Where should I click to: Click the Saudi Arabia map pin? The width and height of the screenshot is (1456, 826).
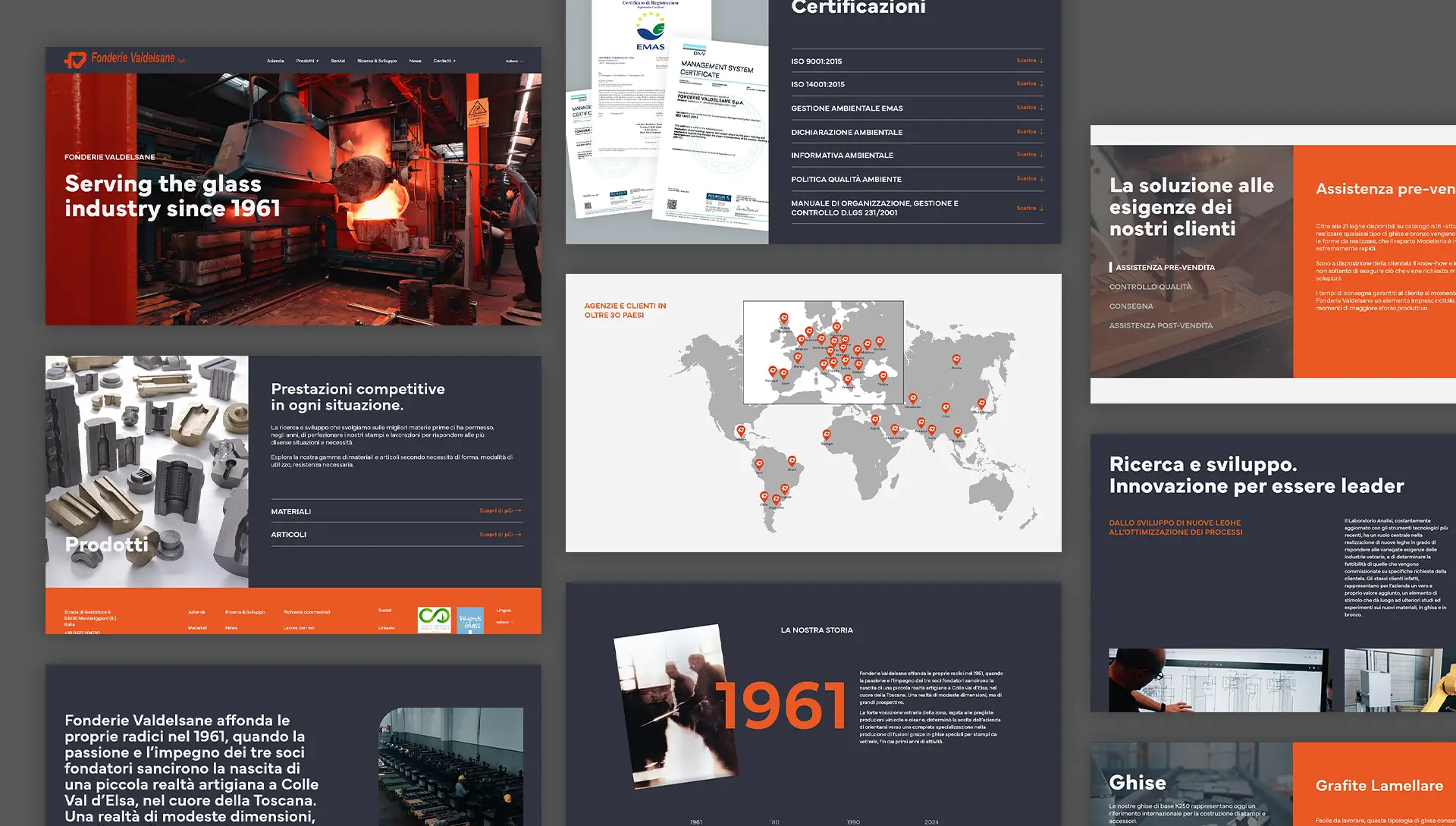click(895, 429)
